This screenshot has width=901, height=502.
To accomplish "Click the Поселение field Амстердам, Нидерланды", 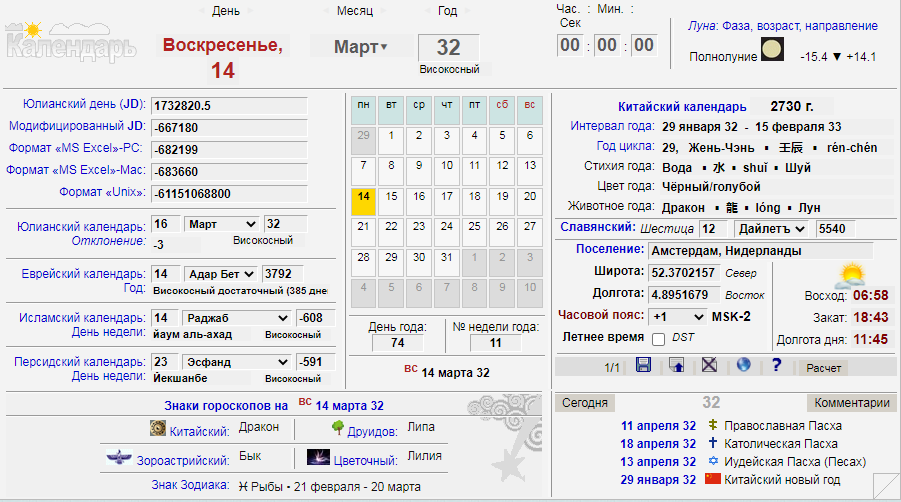I will click(761, 251).
